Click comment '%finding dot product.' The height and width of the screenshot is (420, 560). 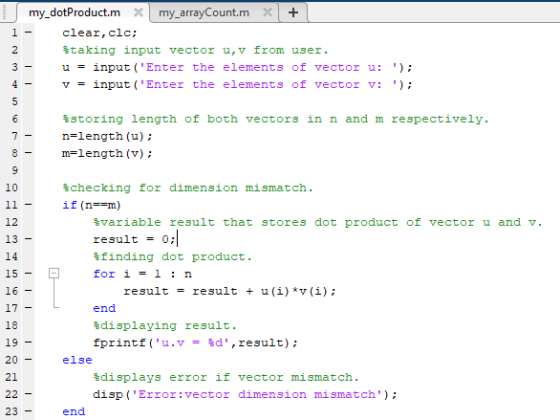click(172, 257)
